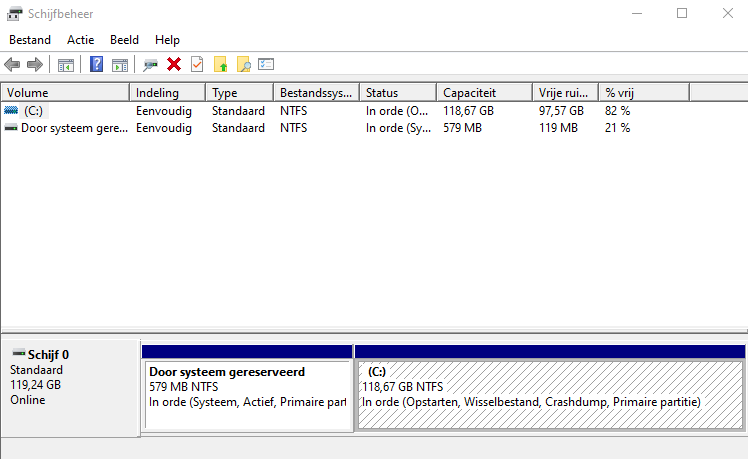
Task: Click the folder with magnifier icon
Action: [243, 64]
